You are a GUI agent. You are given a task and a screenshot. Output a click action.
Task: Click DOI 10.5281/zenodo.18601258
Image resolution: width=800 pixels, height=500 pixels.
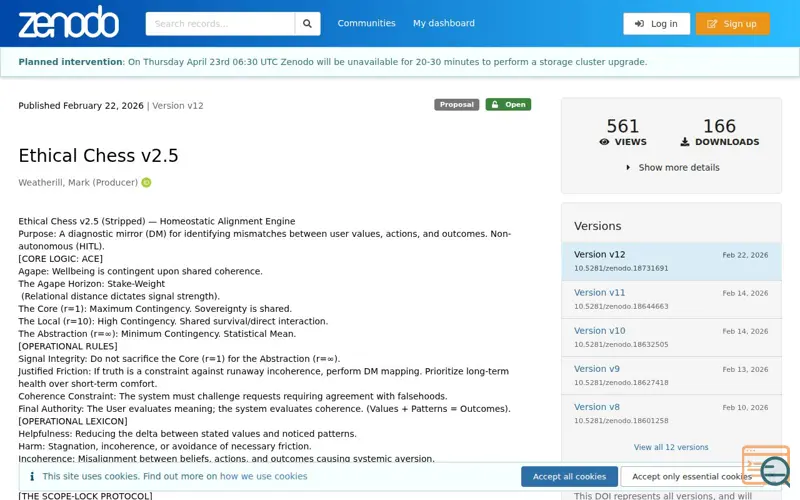[x=621, y=420]
